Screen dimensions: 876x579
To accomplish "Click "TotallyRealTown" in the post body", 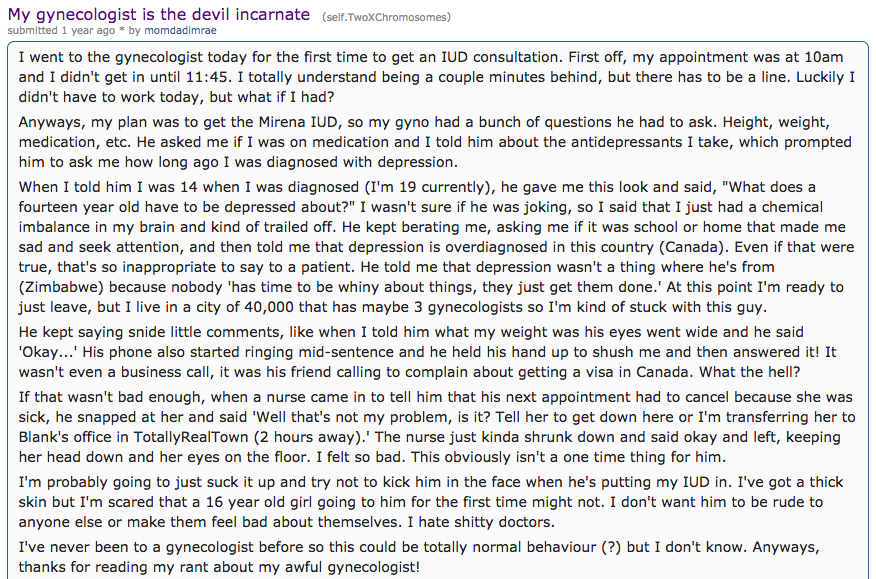I will click(192, 437).
